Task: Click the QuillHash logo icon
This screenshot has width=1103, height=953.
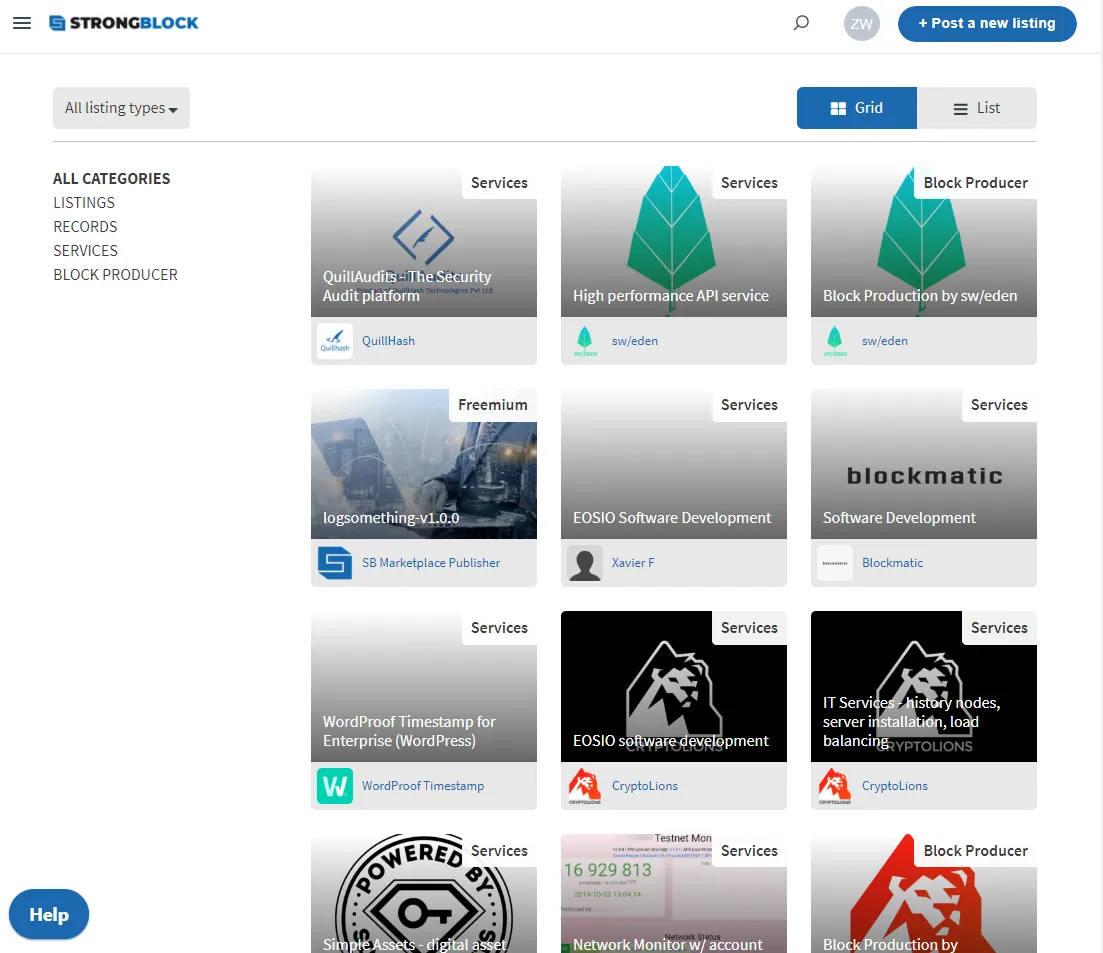Action: pyautogui.click(x=335, y=340)
